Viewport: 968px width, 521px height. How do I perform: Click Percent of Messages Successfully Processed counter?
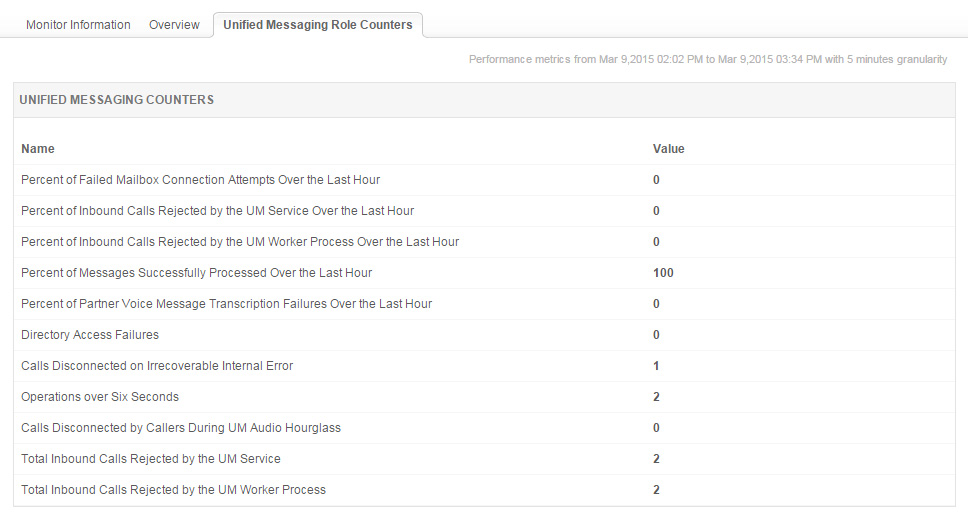196,273
